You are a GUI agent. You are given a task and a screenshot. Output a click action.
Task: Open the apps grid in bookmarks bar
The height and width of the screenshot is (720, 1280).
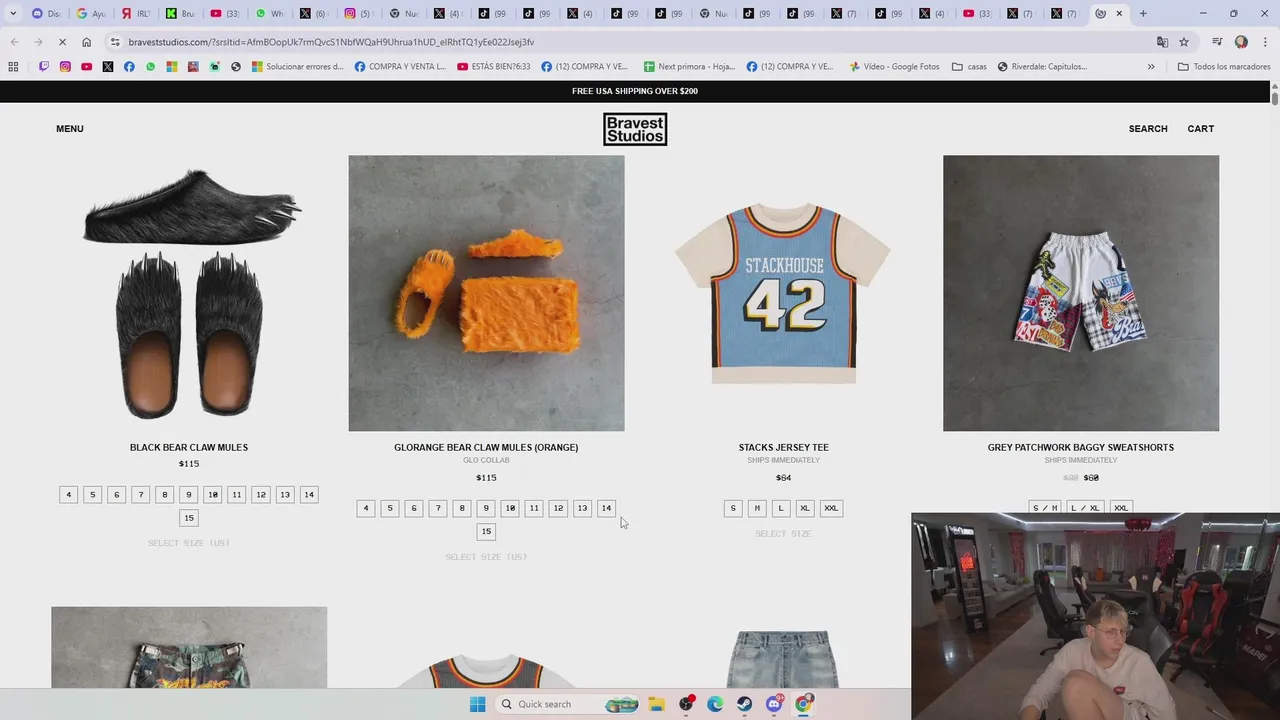pos(13,67)
